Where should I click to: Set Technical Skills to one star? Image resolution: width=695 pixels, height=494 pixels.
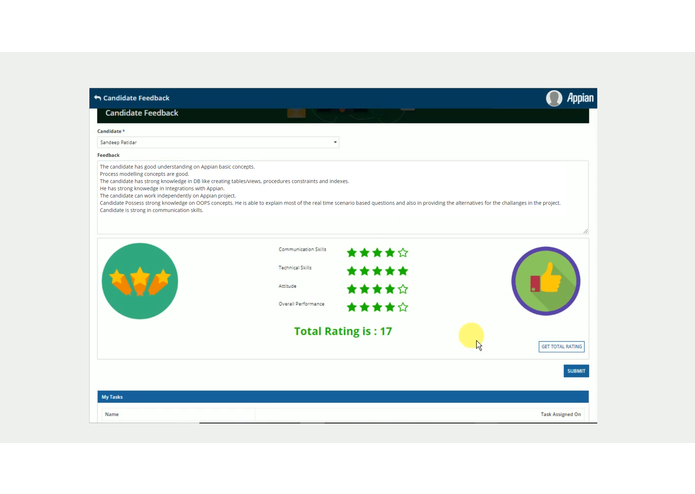[352, 271]
